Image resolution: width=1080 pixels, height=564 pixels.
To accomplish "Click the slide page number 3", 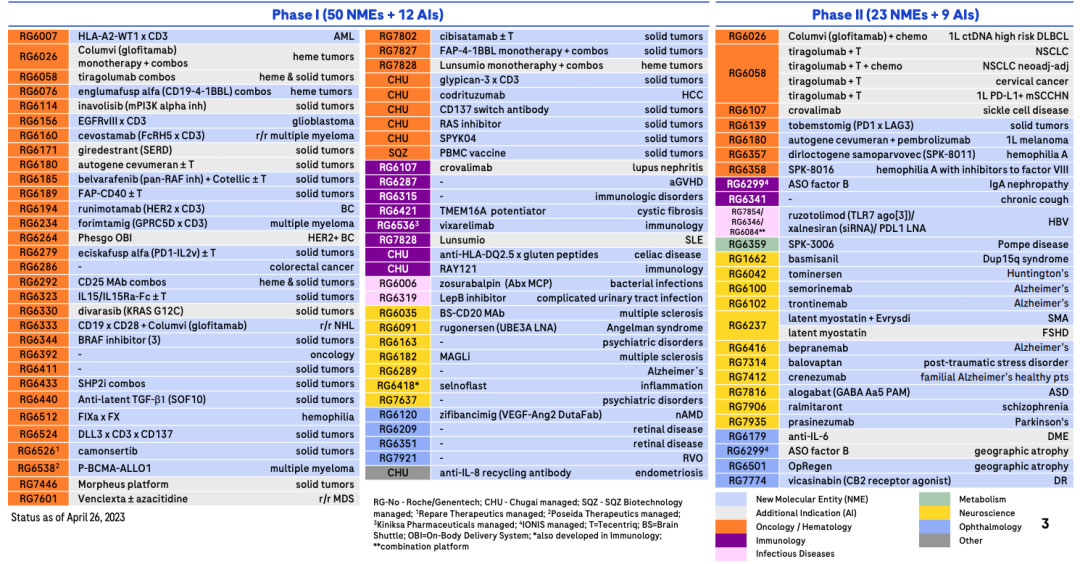I will click(1044, 522).
